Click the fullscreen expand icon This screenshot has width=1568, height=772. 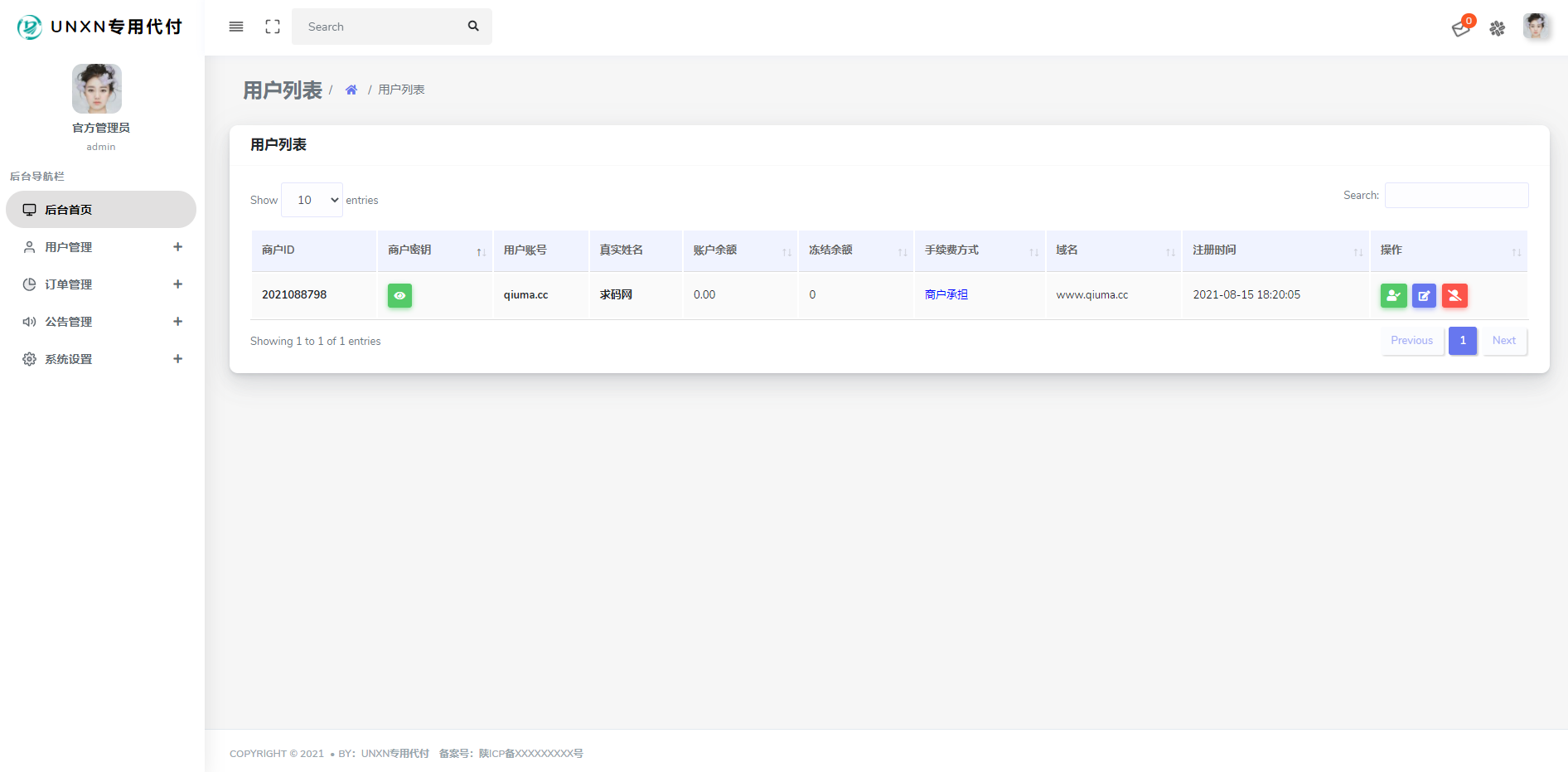tap(273, 27)
